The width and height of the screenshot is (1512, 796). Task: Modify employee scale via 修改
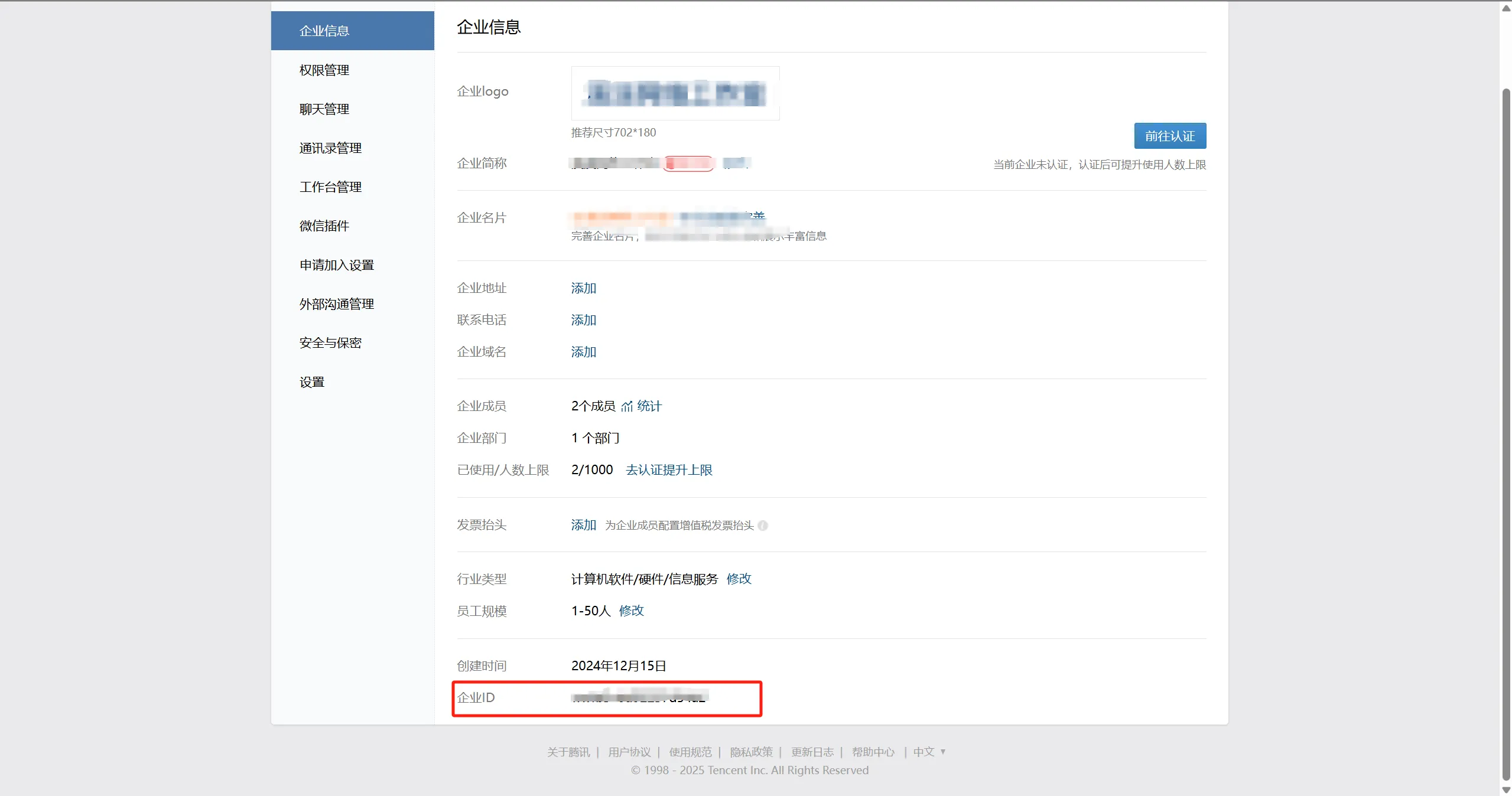(631, 611)
